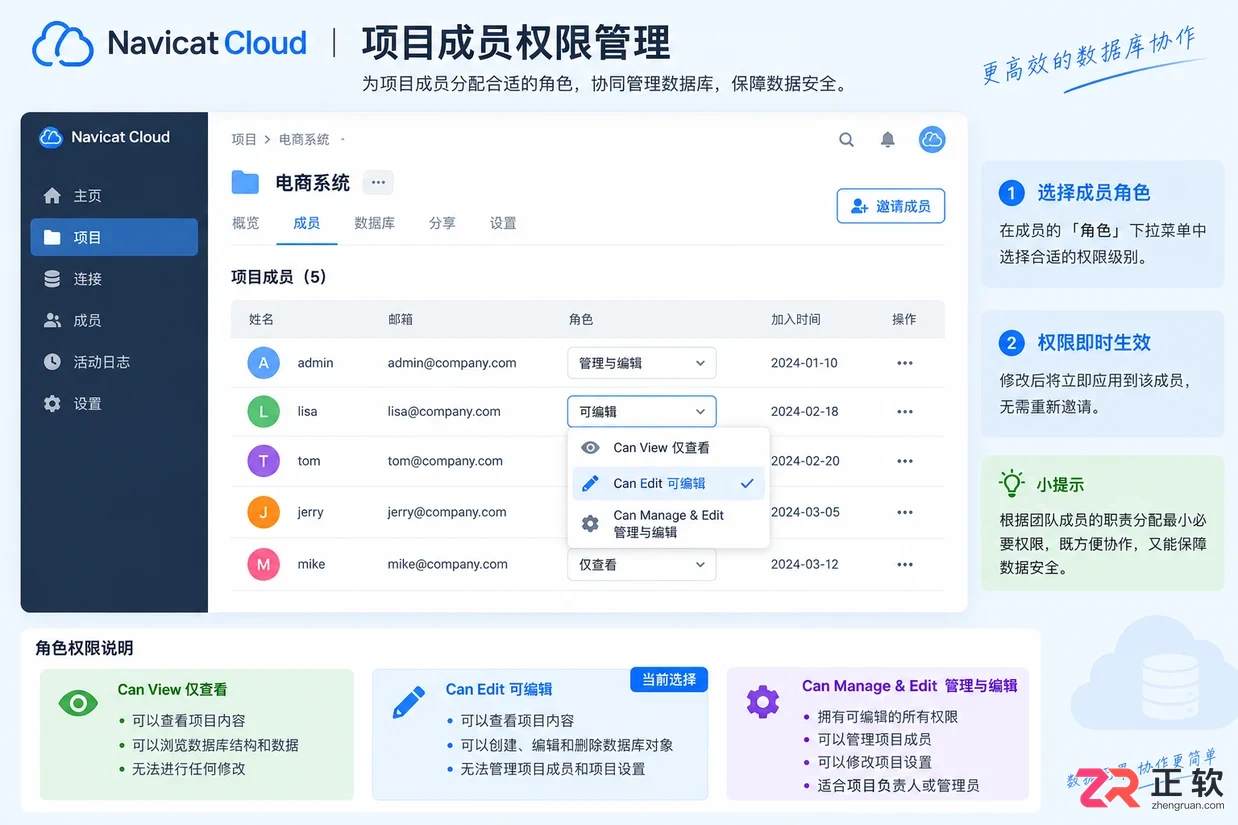This screenshot has width=1238, height=825.
Task: Click admin's blue A avatar
Action: pos(263,363)
